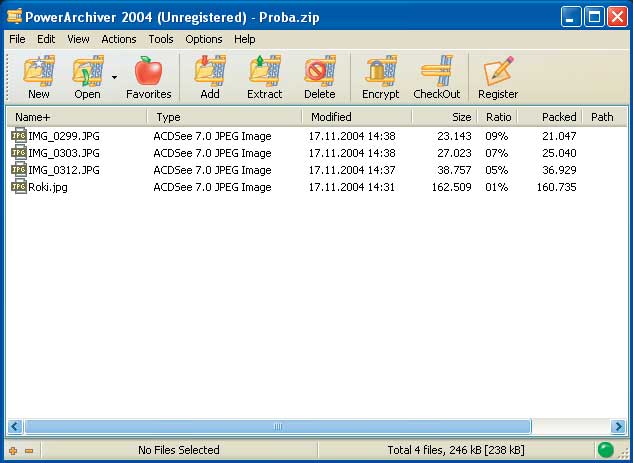Image resolution: width=633 pixels, height=463 pixels.
Task: Click the No Files Selected status text
Action: [x=179, y=450]
